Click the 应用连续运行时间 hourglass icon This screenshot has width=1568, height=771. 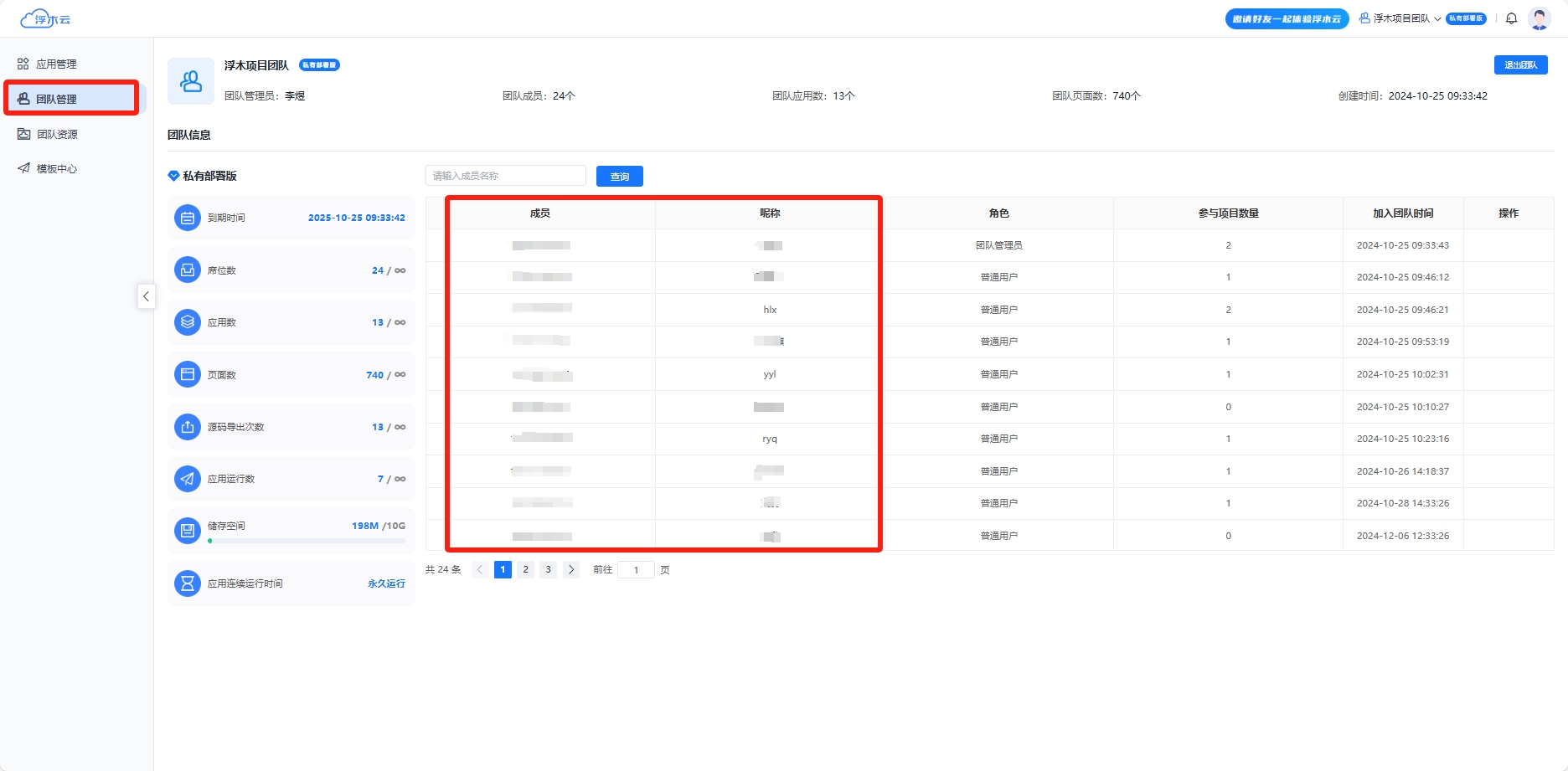188,583
